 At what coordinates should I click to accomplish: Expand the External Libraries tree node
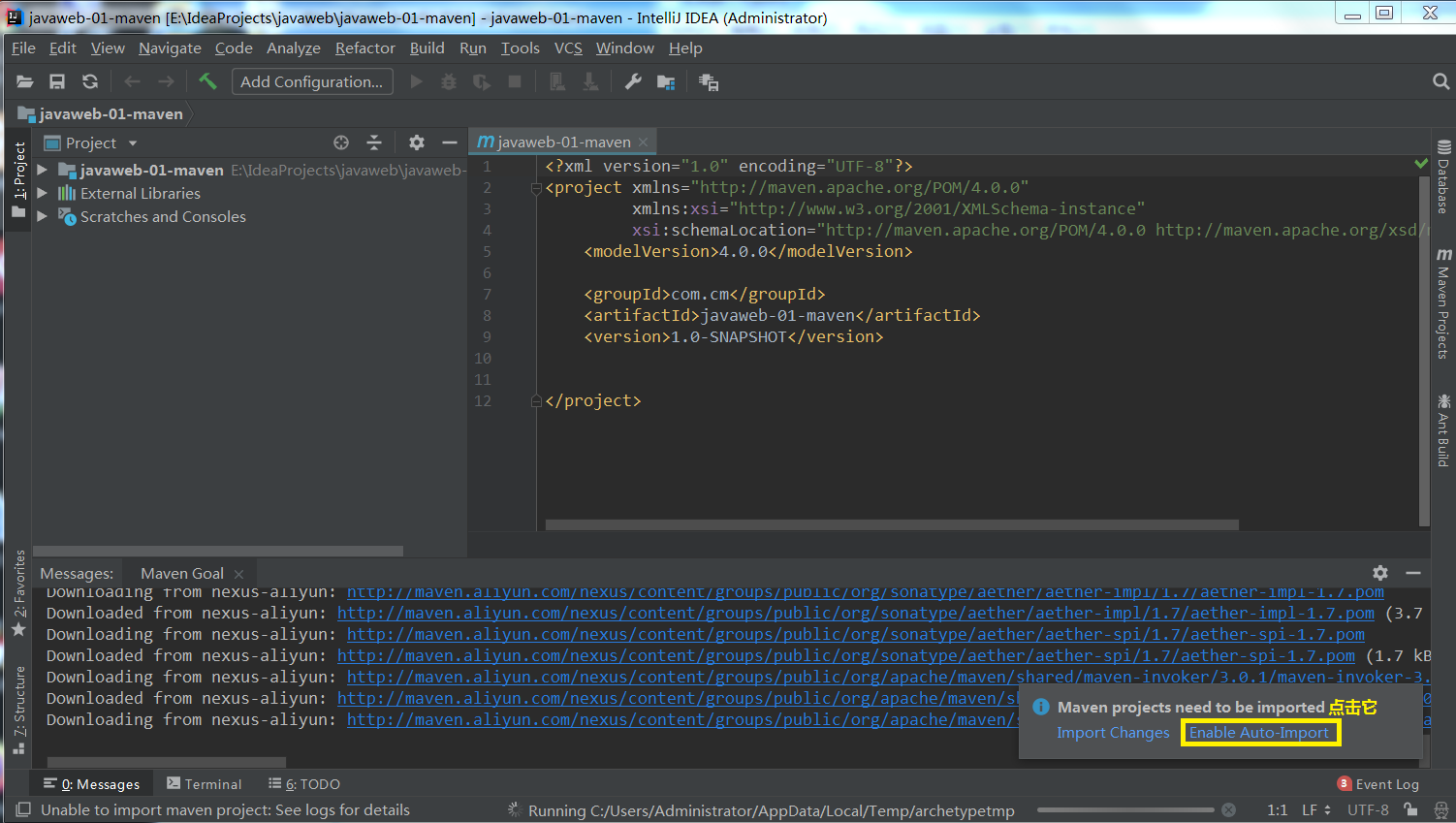(42, 193)
